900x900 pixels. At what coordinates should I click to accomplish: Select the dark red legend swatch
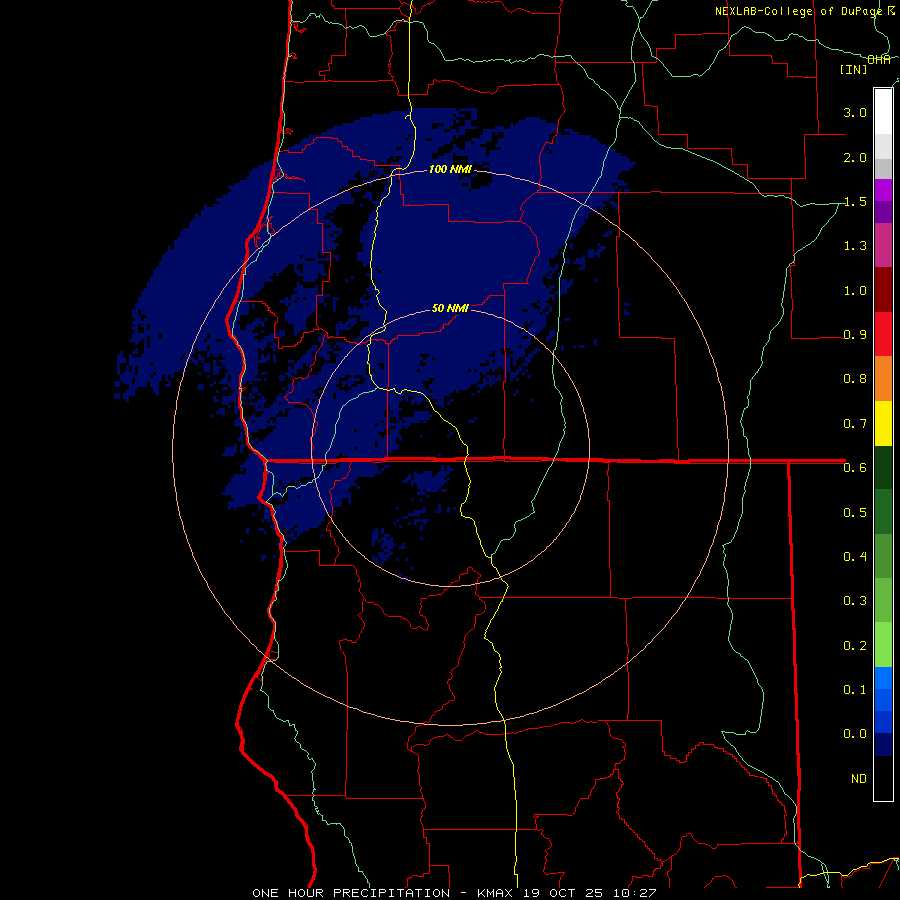(883, 290)
